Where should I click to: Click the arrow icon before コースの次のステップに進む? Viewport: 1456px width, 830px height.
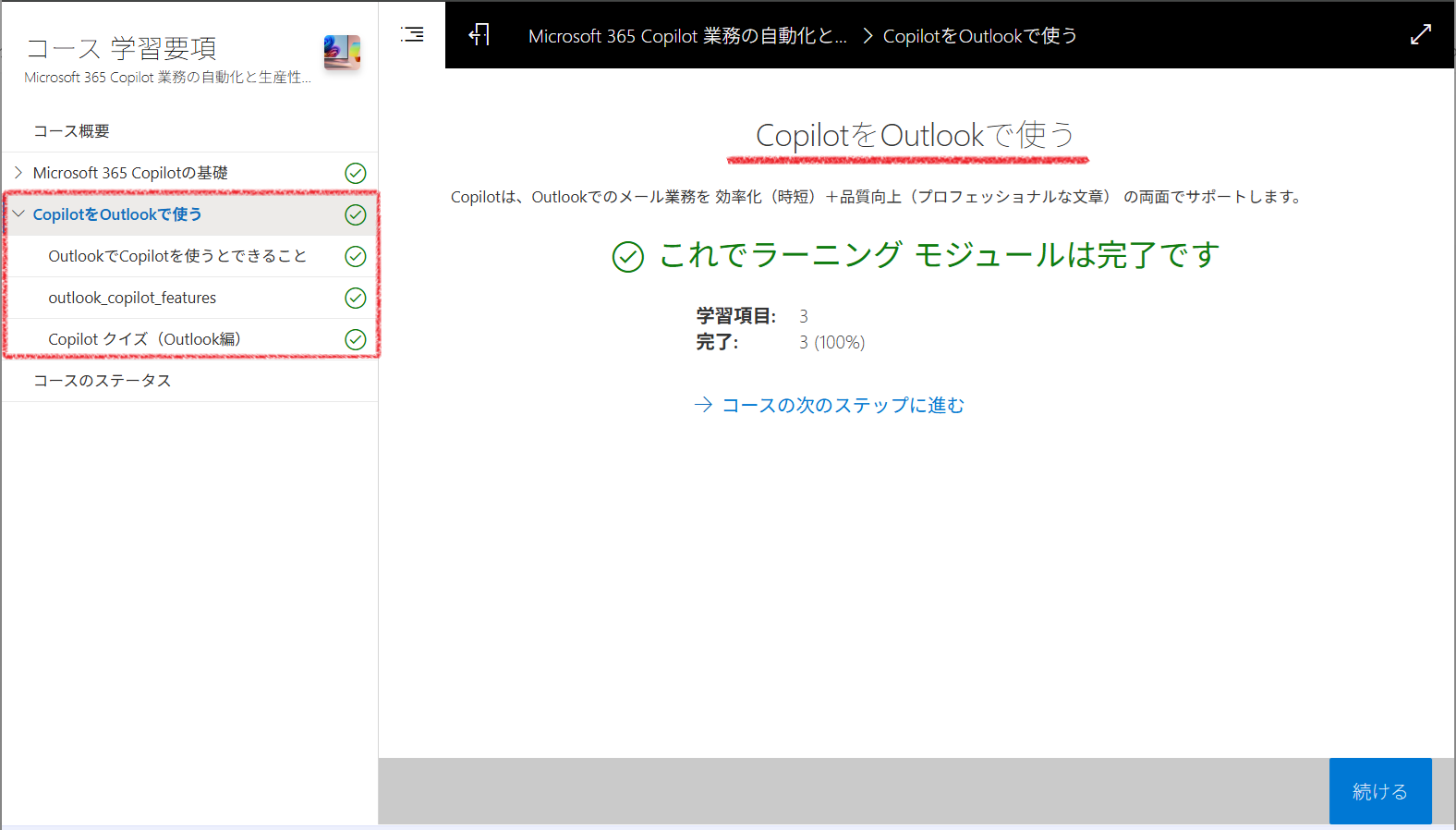[x=704, y=405]
